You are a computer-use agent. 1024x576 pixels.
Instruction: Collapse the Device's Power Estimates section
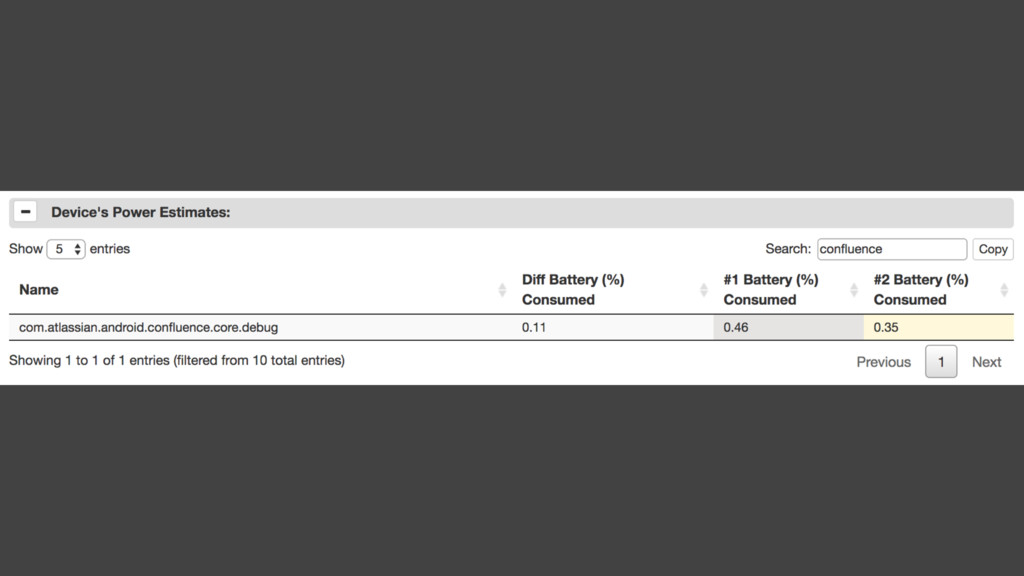[x=25, y=212]
